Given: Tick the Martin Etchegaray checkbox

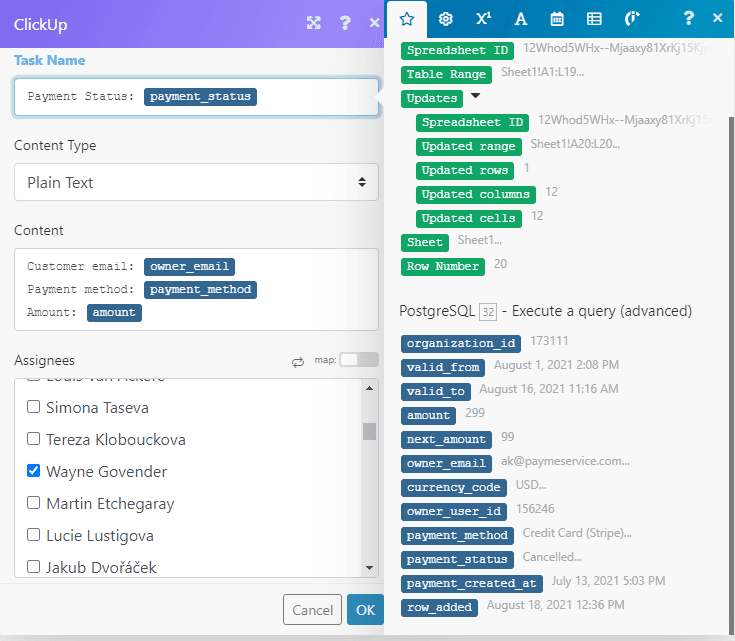Looking at the screenshot, I should 33,503.
